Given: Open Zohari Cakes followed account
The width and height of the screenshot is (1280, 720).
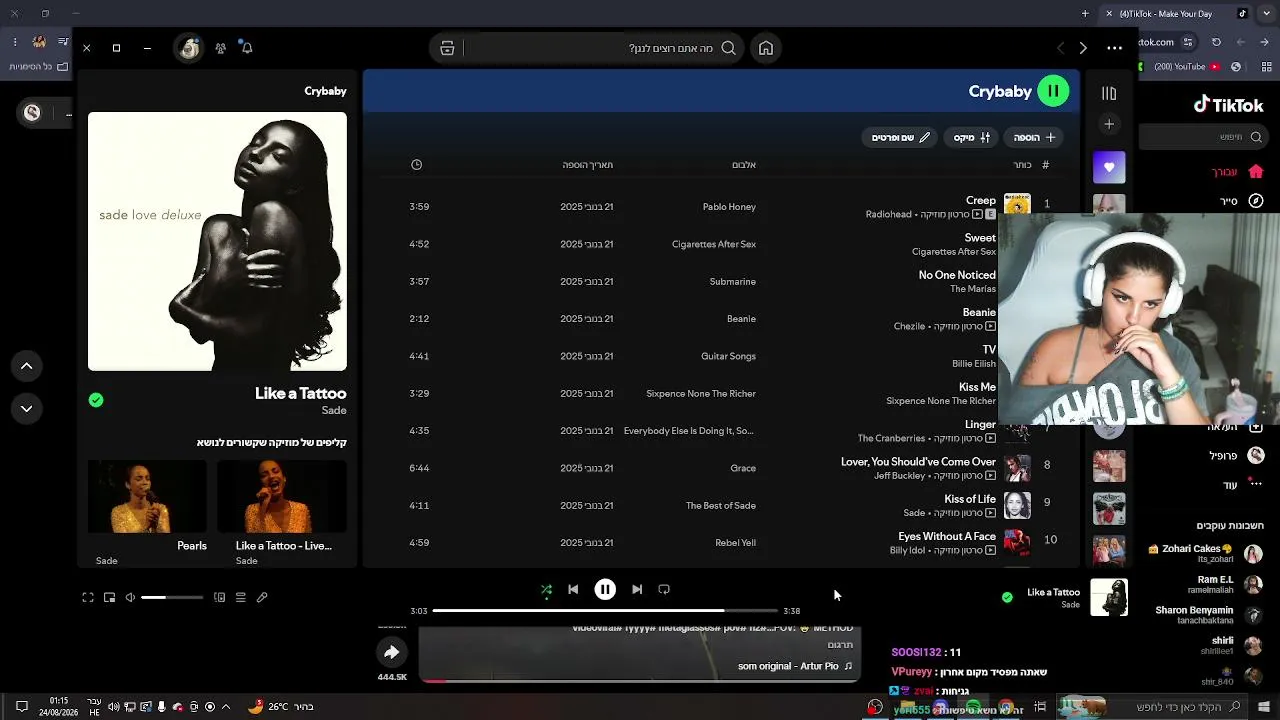Looking at the screenshot, I should coord(1205,553).
